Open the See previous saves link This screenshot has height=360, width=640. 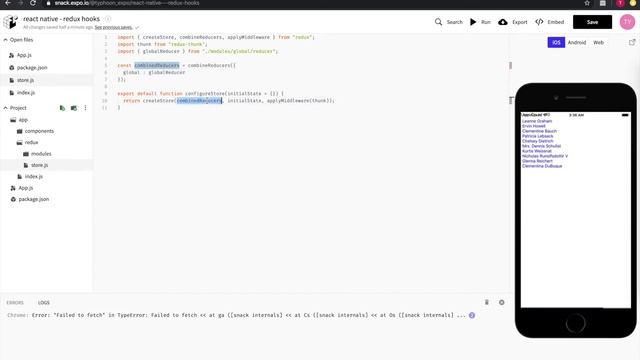click(x=113, y=27)
